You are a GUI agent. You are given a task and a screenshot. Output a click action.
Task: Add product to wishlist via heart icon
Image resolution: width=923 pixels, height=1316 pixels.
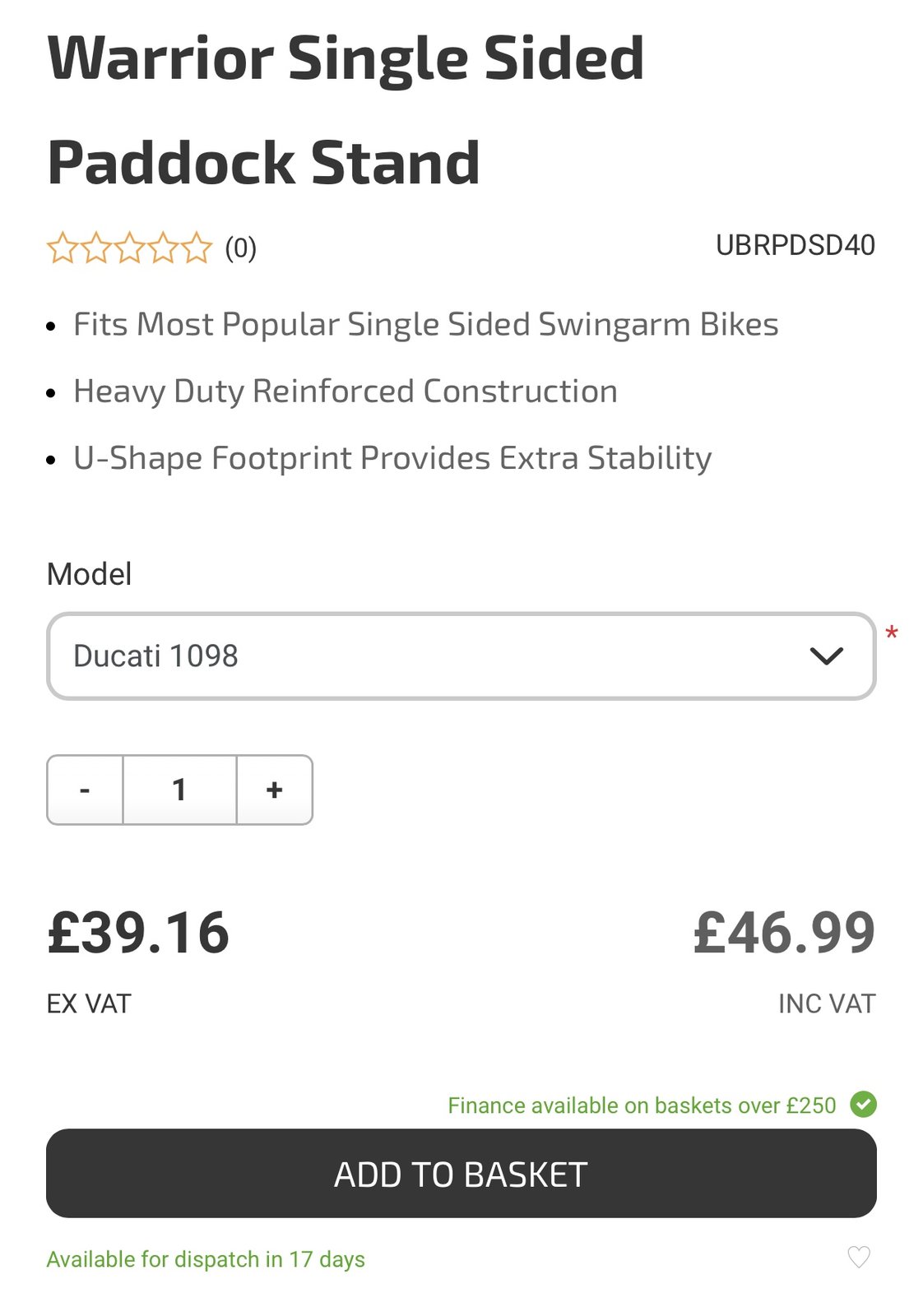tap(858, 1257)
